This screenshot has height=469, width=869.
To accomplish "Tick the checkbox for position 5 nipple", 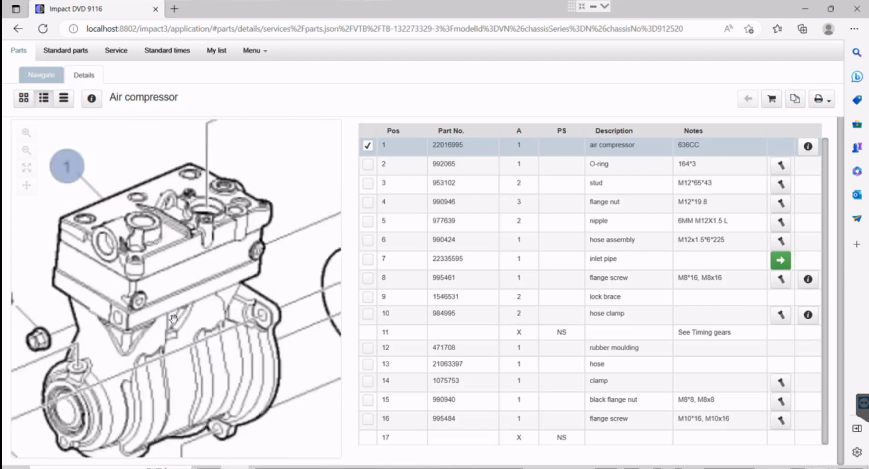I will pyautogui.click(x=368, y=221).
